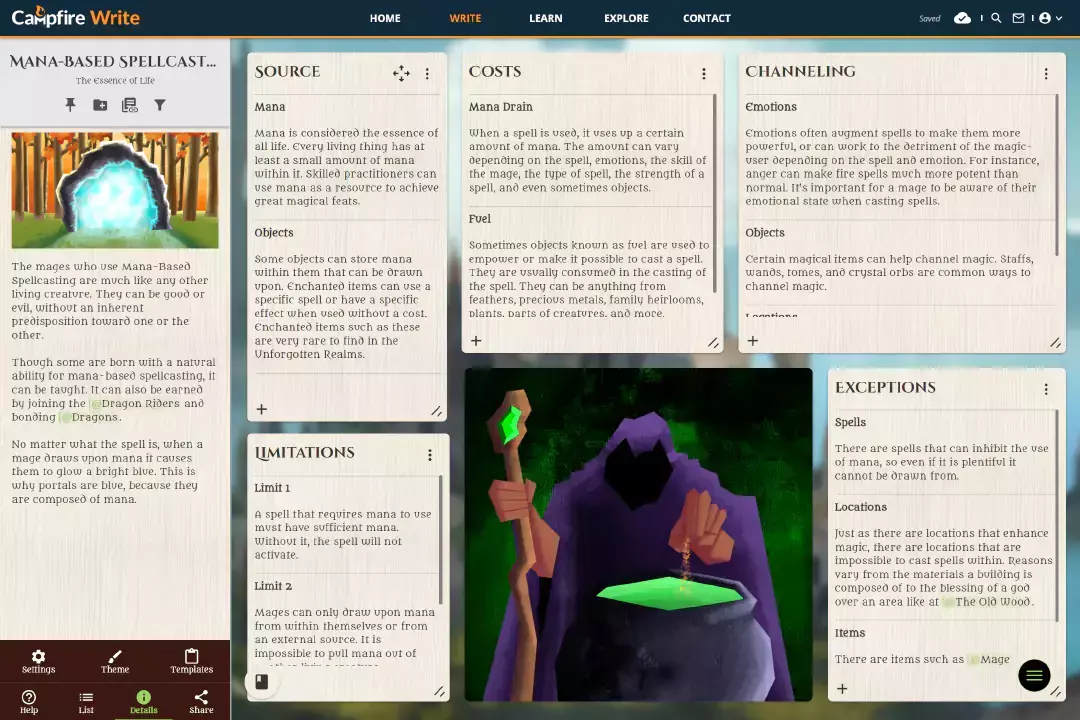The height and width of the screenshot is (720, 1080).
Task: Open the Exceptions panel options menu
Action: 1046,389
